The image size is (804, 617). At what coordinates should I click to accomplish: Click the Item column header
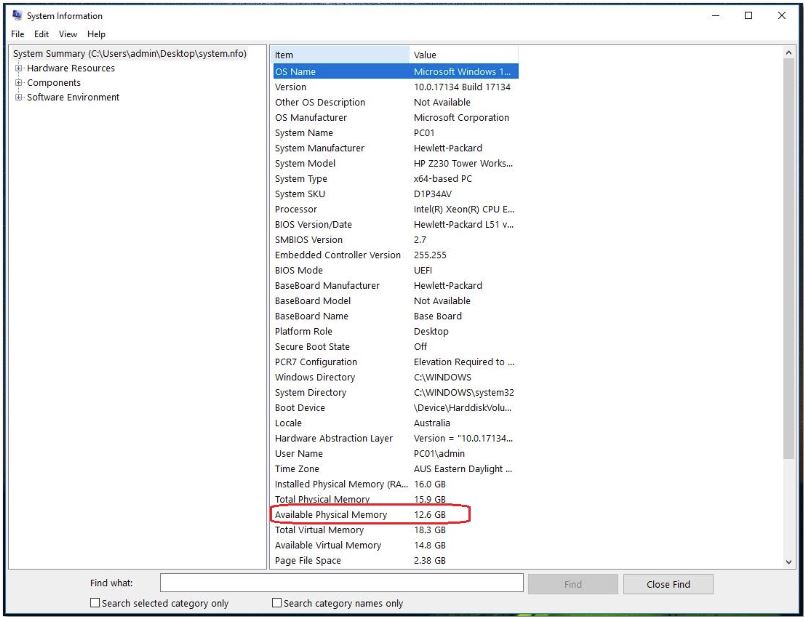pyautogui.click(x=341, y=55)
